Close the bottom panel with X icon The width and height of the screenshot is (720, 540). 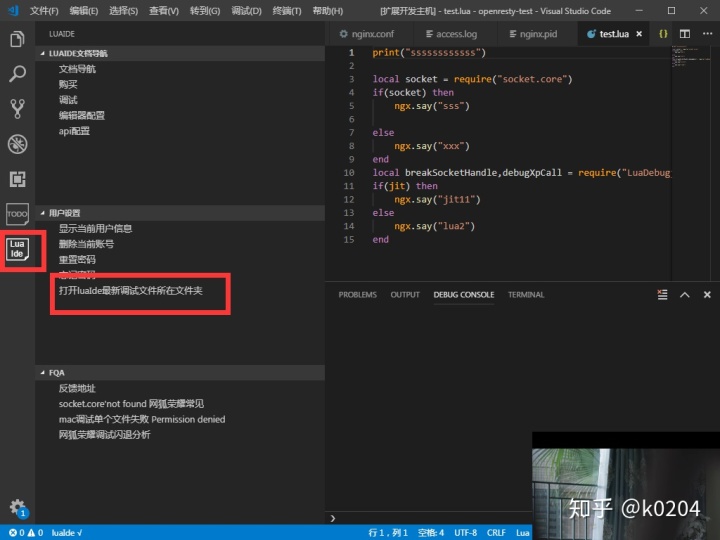coord(707,295)
